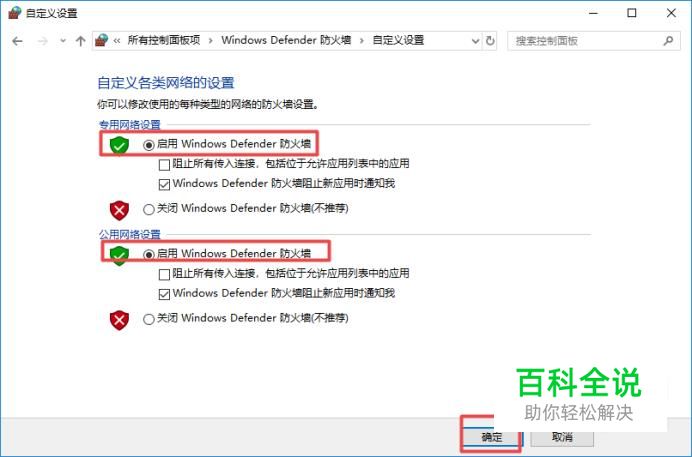Click the 自定义设置 breadcrumb segment
Image resolution: width=692 pixels, height=457 pixels.
pos(398,40)
